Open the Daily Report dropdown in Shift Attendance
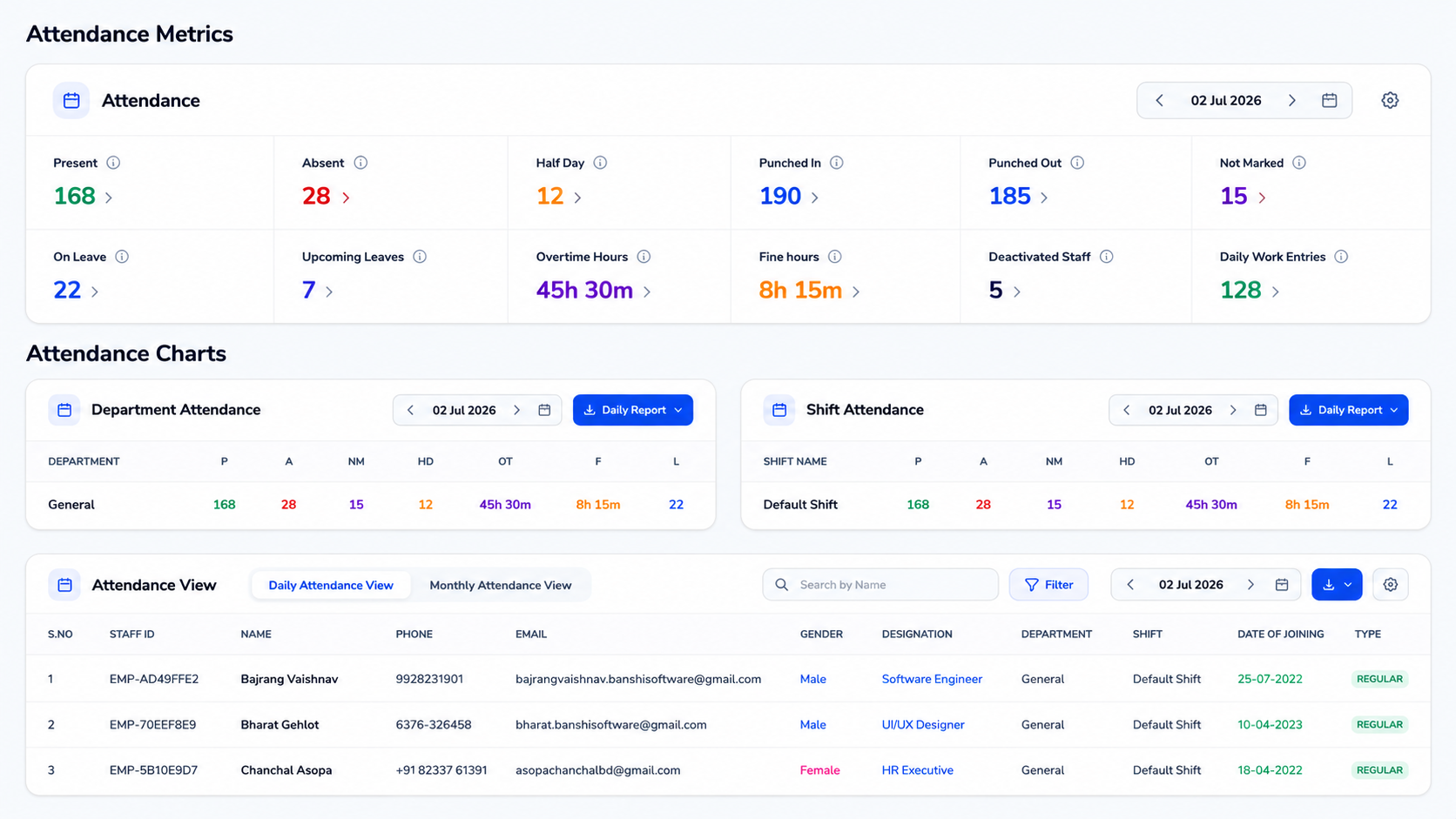 (1348, 410)
